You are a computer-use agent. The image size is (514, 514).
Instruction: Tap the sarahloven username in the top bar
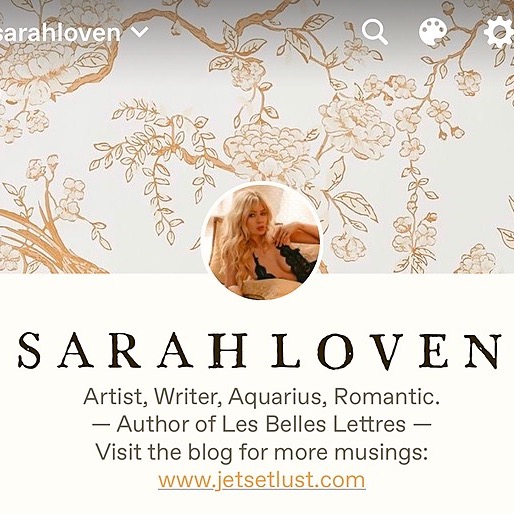(x=60, y=33)
